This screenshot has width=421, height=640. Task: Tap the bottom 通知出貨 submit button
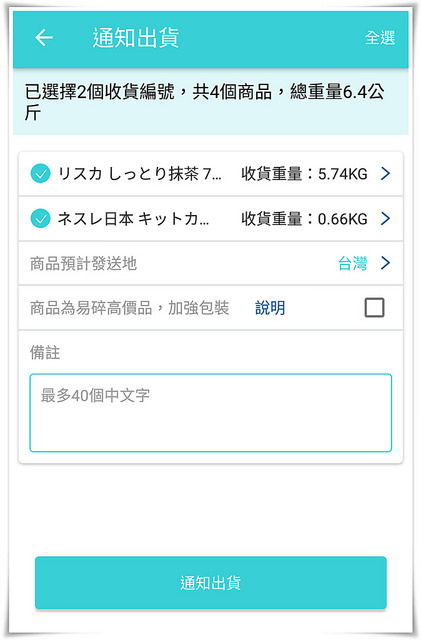[211, 582]
